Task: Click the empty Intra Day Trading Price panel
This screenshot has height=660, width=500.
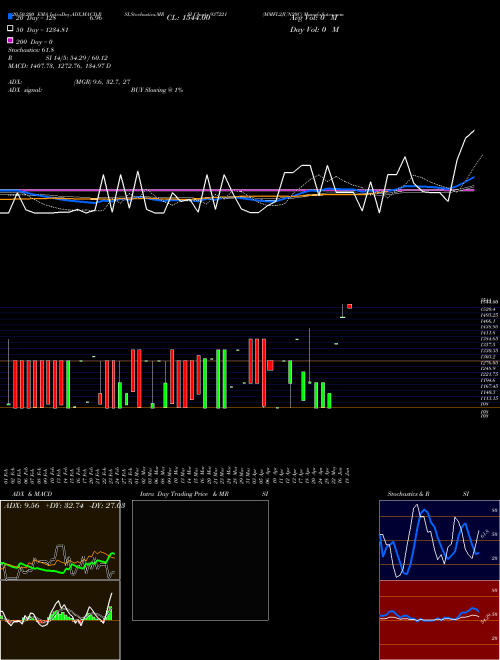Action: coord(200,560)
